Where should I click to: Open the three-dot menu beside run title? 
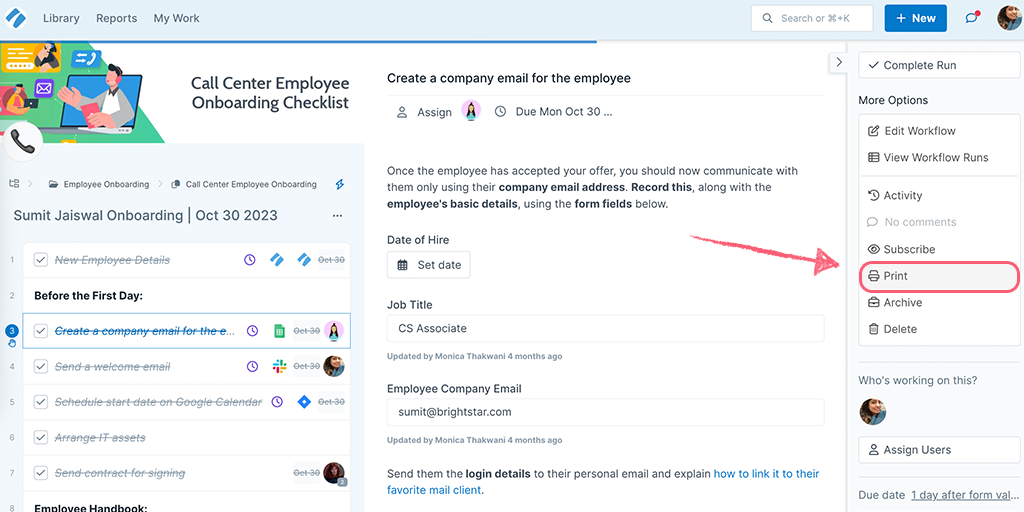coord(337,216)
